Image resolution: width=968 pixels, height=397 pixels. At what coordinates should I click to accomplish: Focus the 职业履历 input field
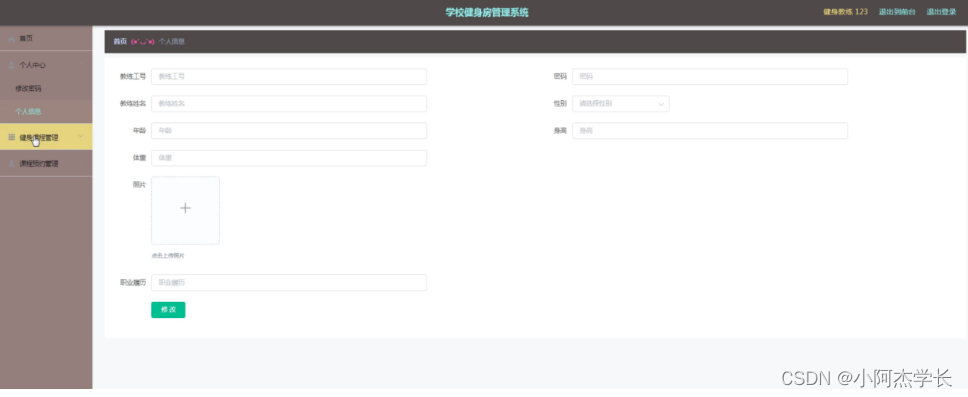(x=289, y=282)
